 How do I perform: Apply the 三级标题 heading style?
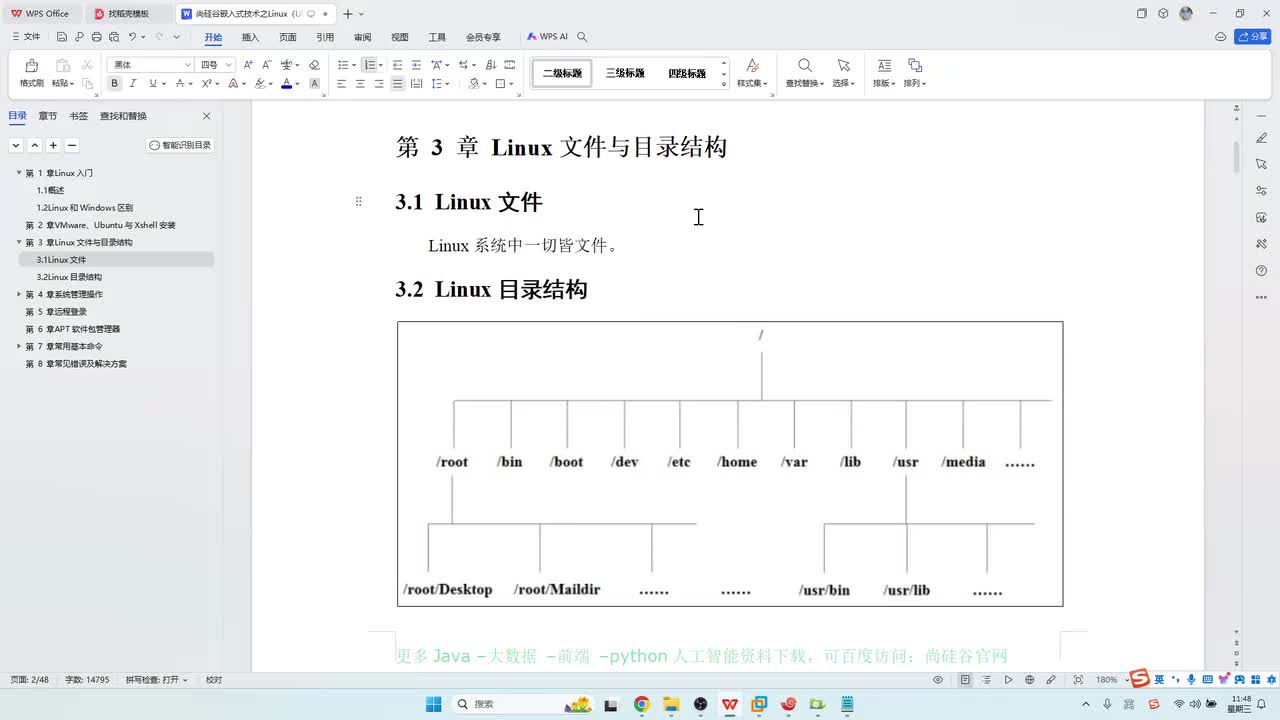click(x=625, y=73)
